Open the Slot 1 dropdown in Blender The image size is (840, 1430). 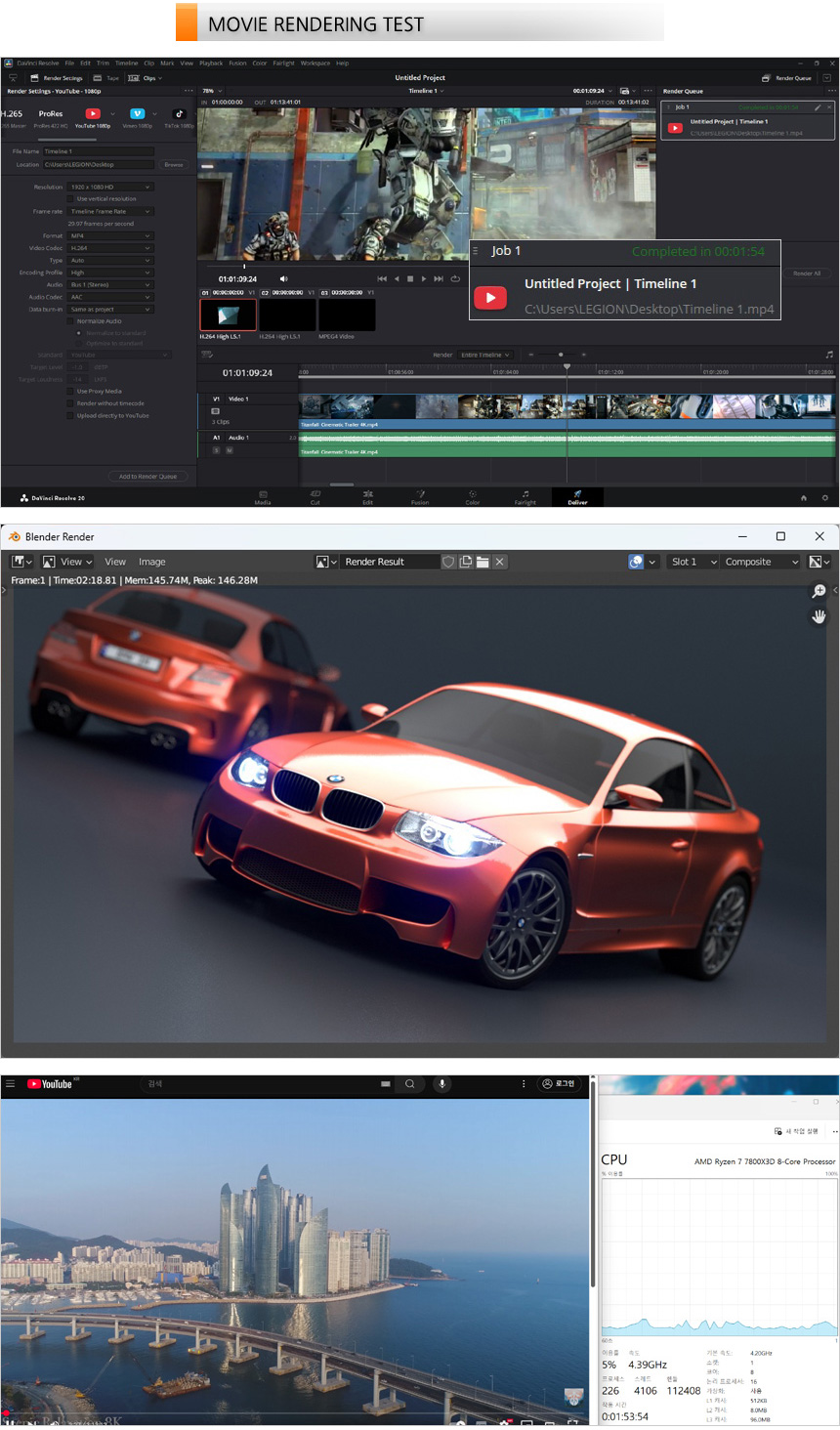[x=693, y=562]
